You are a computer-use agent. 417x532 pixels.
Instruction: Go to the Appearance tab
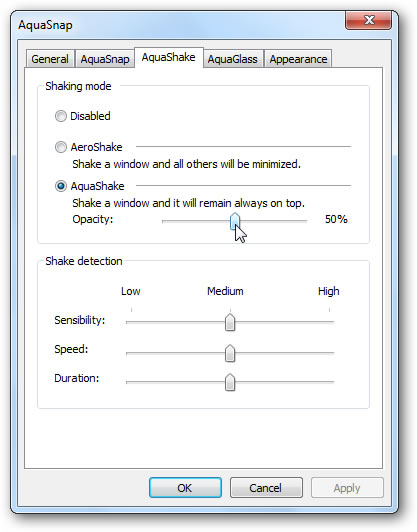click(298, 59)
